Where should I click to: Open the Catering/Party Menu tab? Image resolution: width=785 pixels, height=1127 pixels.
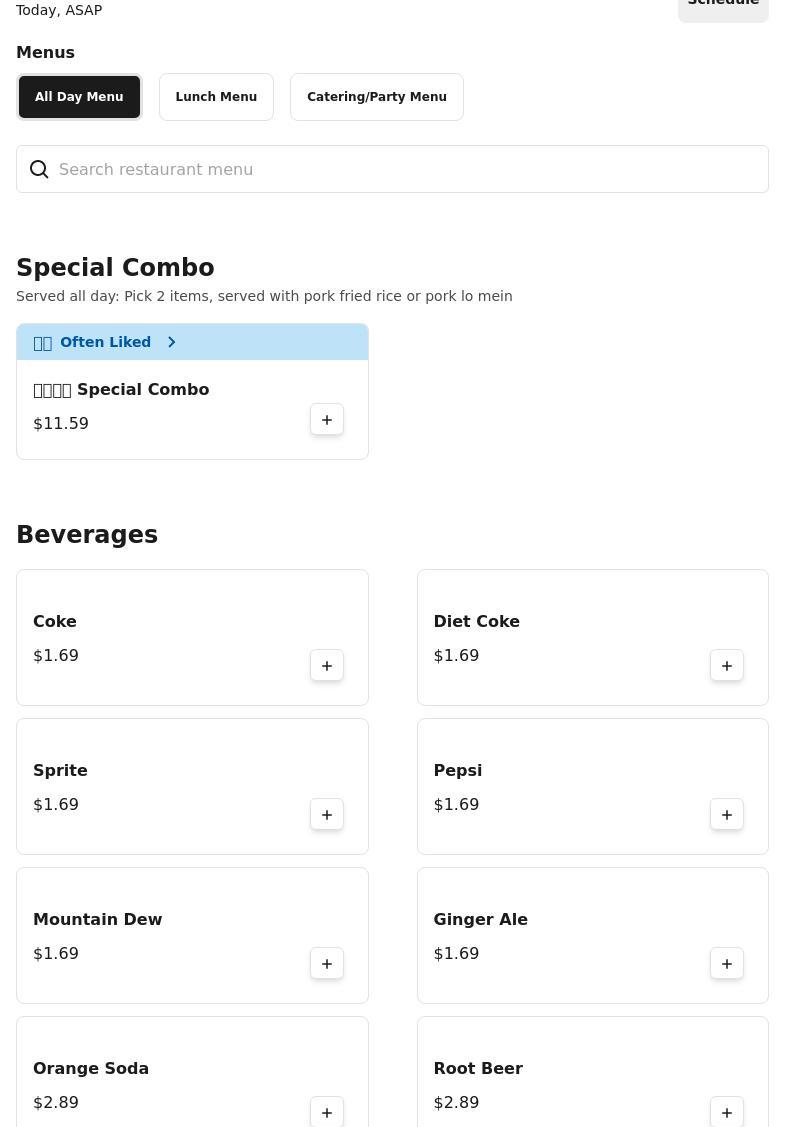[x=377, y=97]
